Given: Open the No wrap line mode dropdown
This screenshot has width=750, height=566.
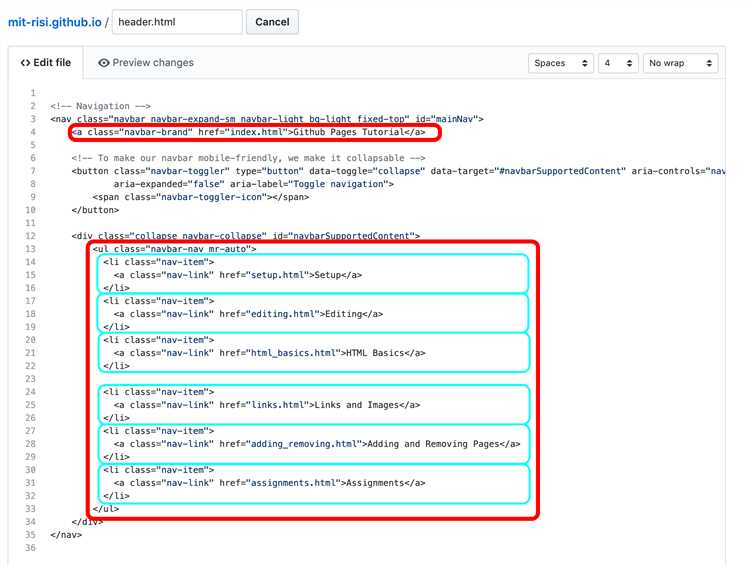Looking at the screenshot, I should (x=680, y=63).
